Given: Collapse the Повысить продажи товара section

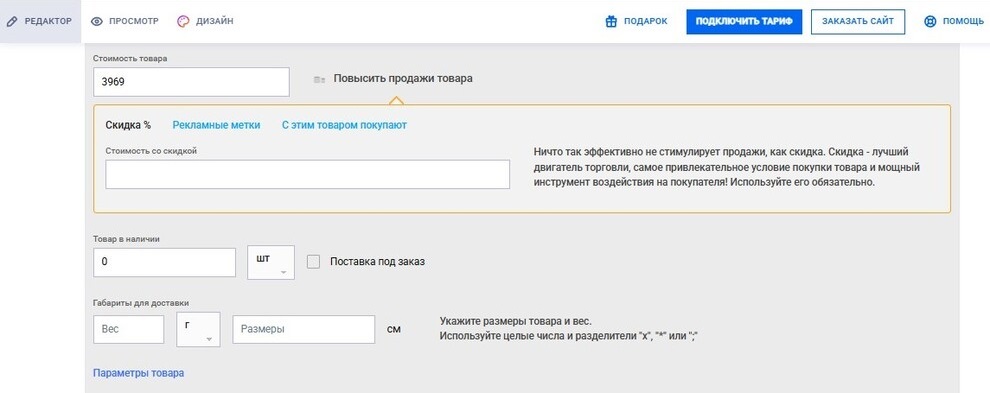Looking at the screenshot, I should pyautogui.click(x=403, y=79).
